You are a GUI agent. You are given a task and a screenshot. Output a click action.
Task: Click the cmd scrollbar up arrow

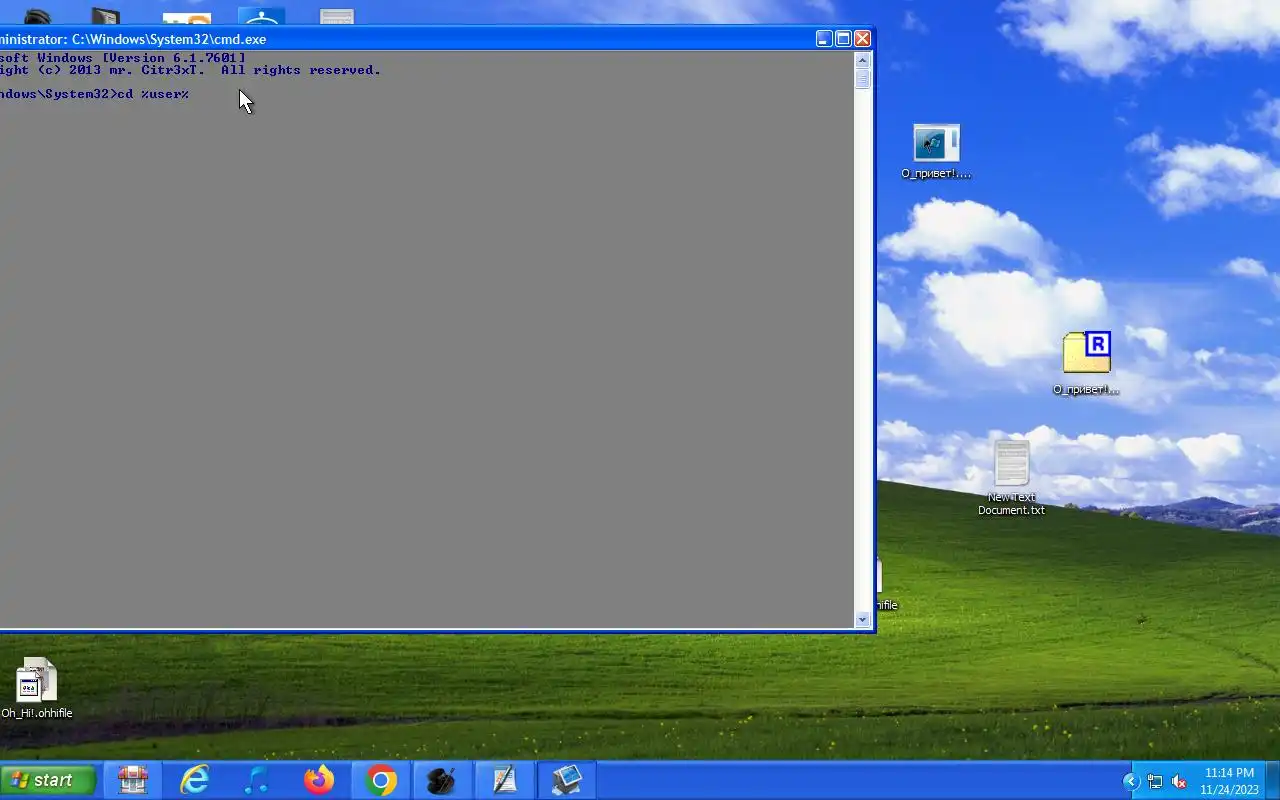(x=863, y=60)
